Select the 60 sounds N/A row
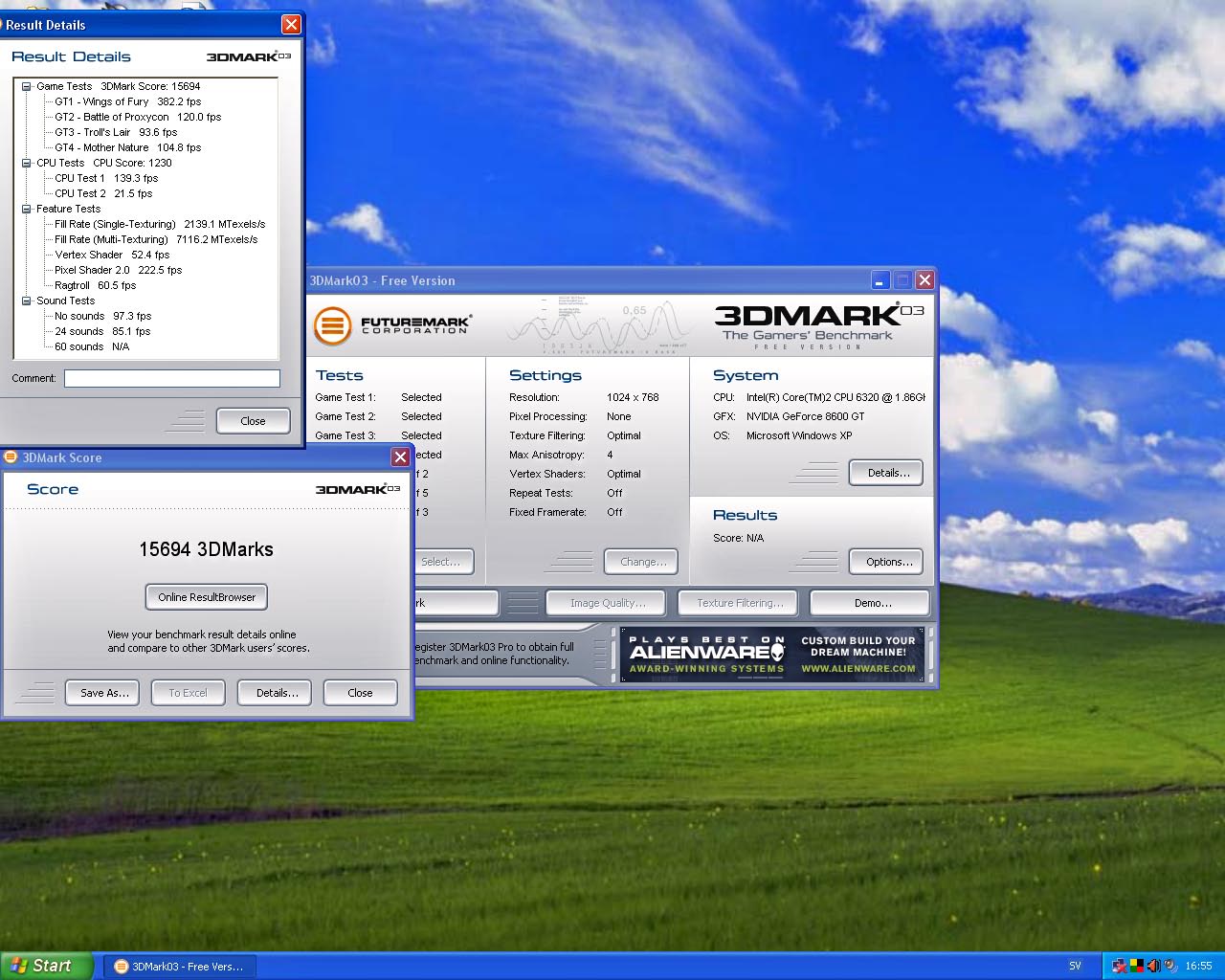Image resolution: width=1225 pixels, height=980 pixels. pyautogui.click(x=92, y=346)
